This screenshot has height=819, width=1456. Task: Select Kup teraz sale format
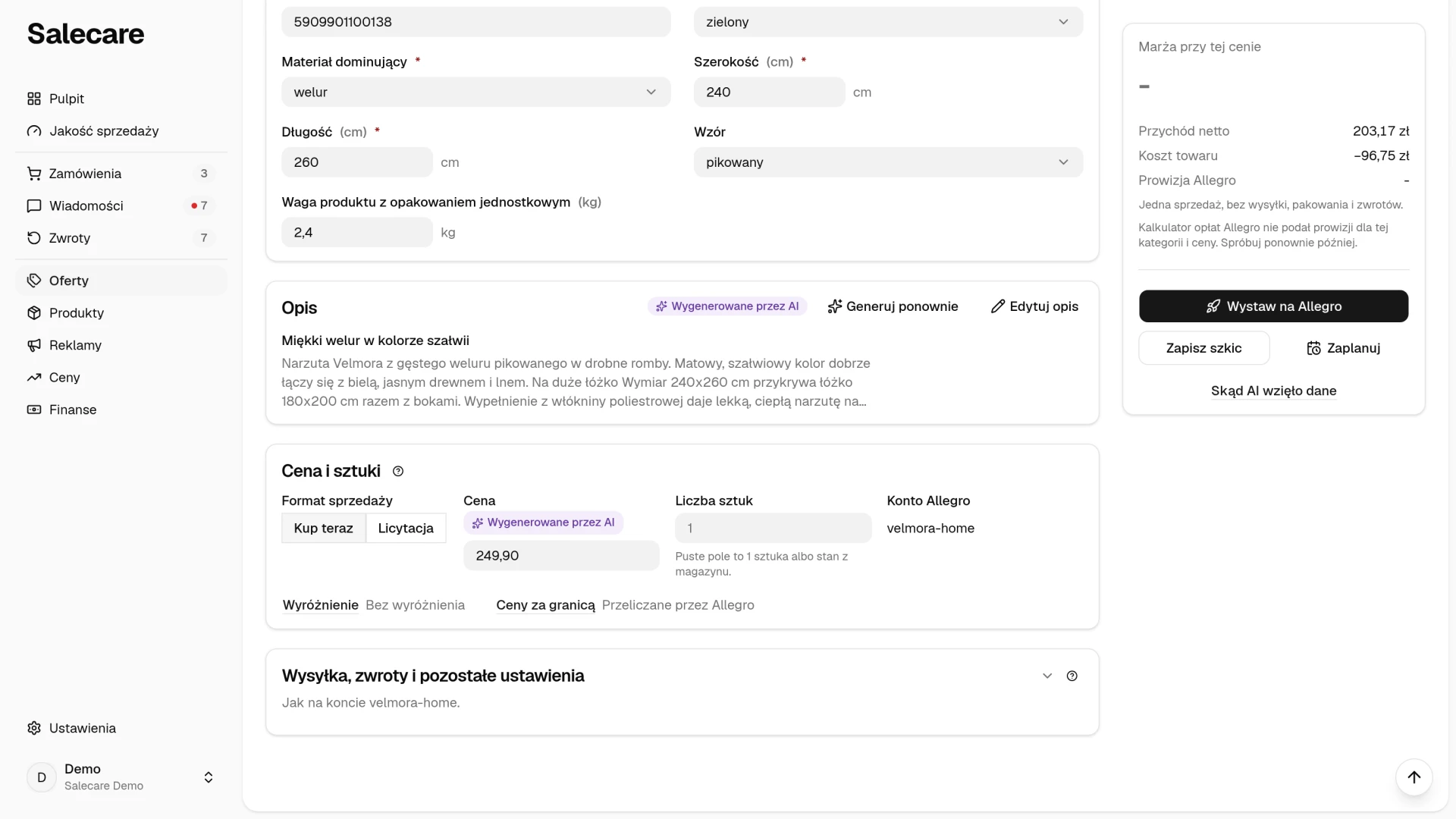coord(324,529)
